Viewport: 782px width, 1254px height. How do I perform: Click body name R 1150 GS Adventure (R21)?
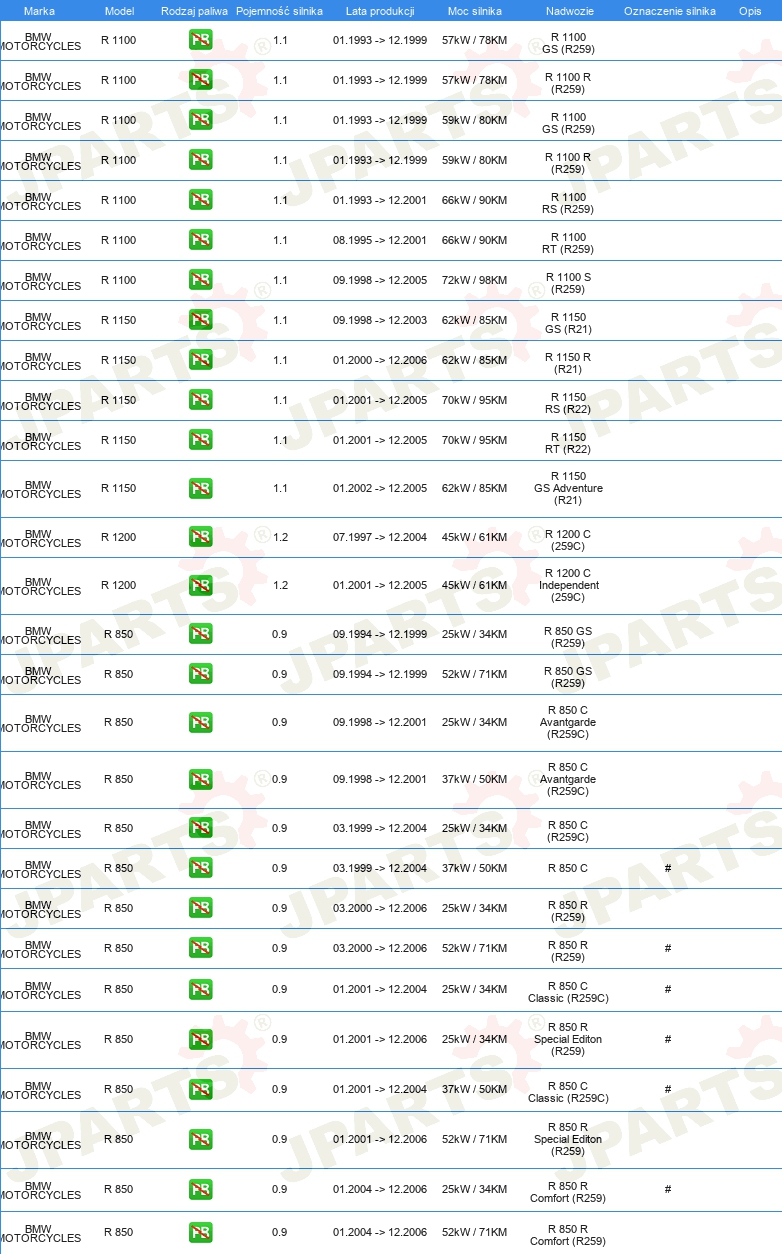pos(568,488)
